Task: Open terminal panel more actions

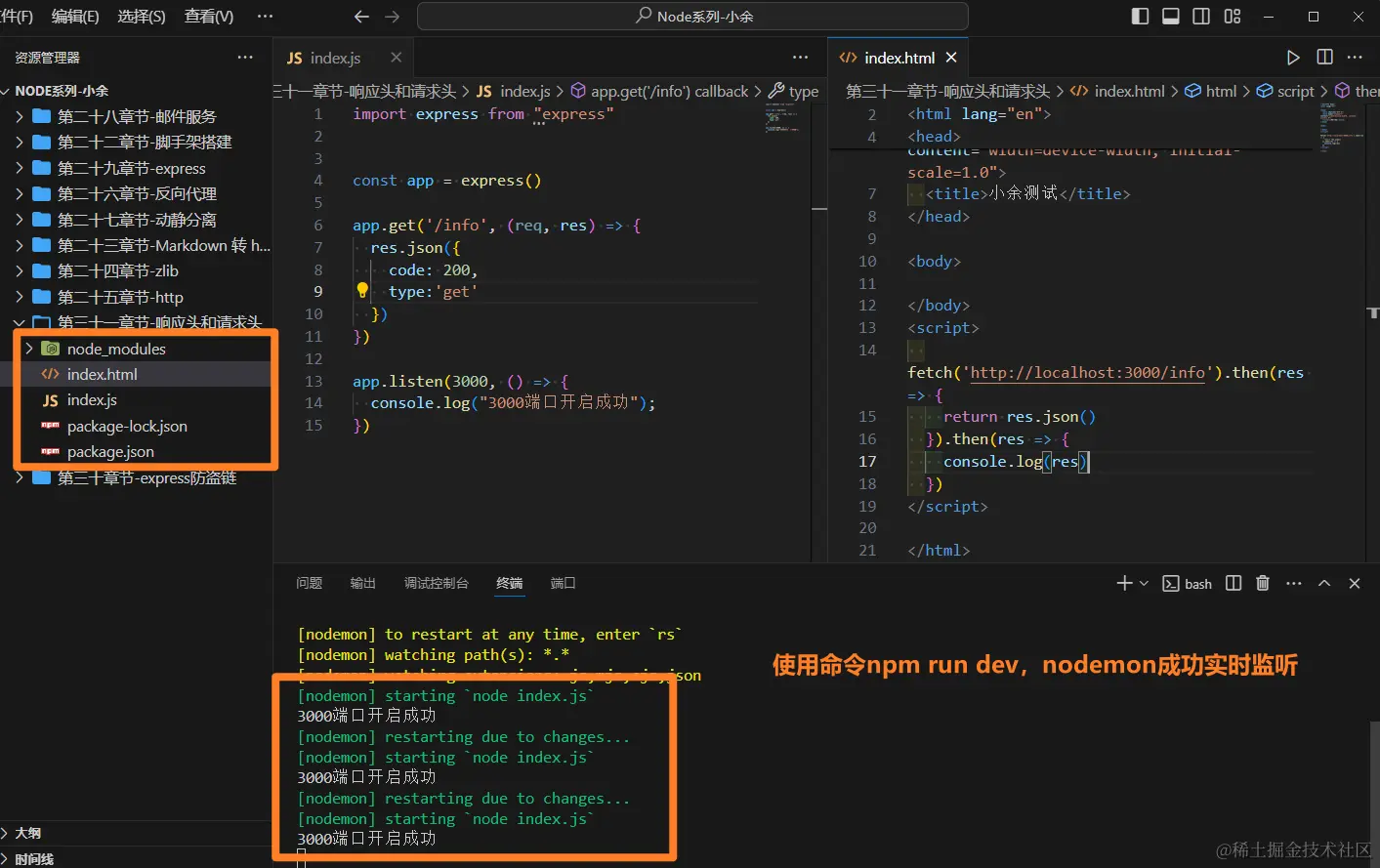Action: (1294, 583)
